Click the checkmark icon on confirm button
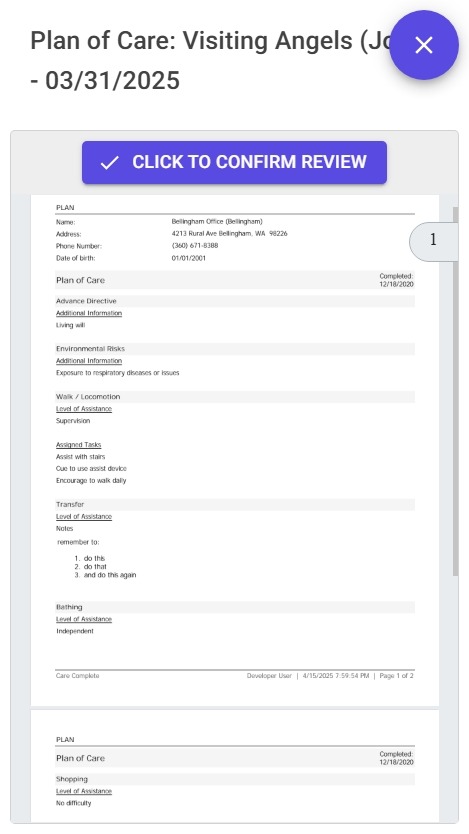Viewport: 469px width, 834px height. (x=110, y=163)
